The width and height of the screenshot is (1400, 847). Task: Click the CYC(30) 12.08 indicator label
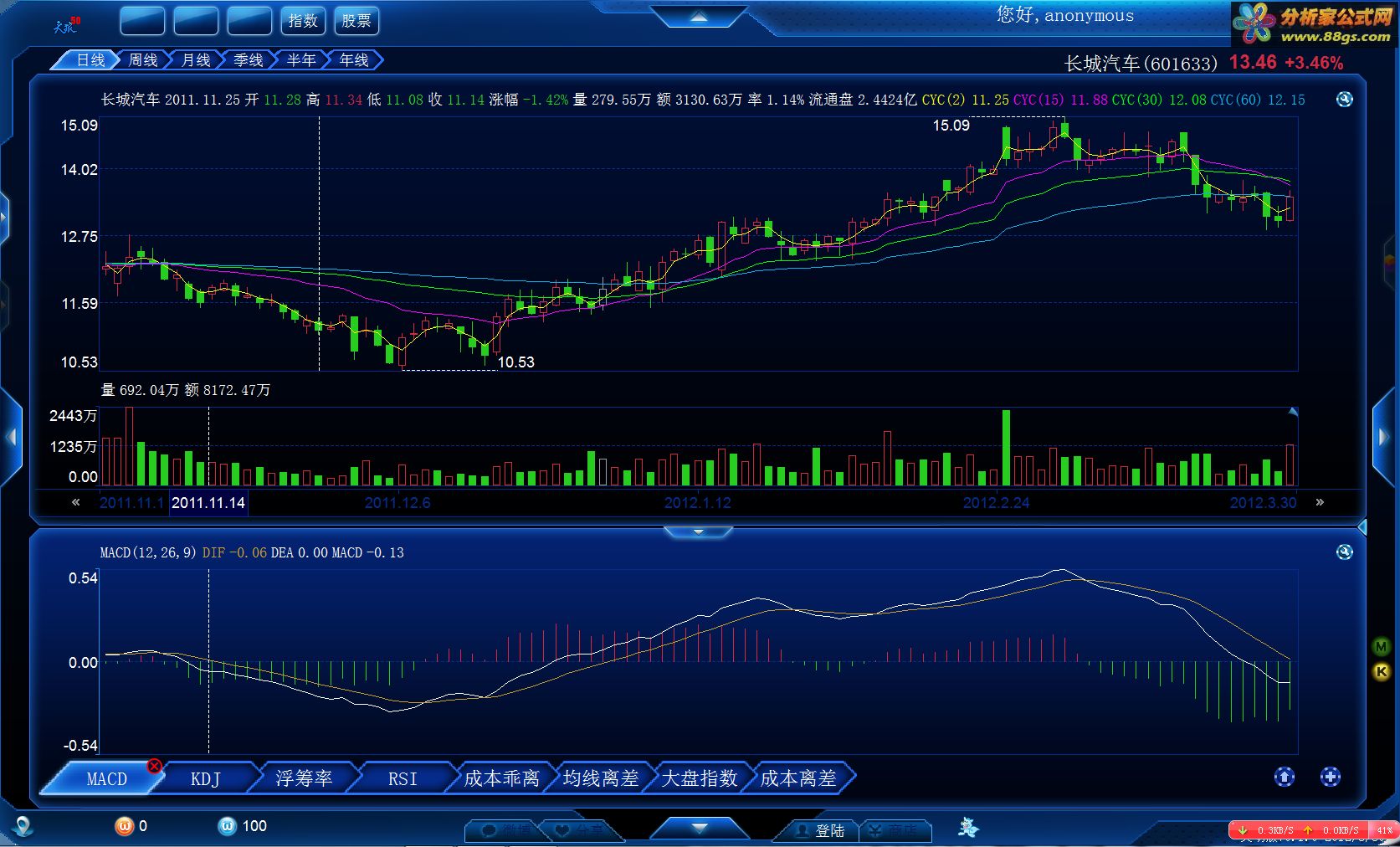[1159, 100]
